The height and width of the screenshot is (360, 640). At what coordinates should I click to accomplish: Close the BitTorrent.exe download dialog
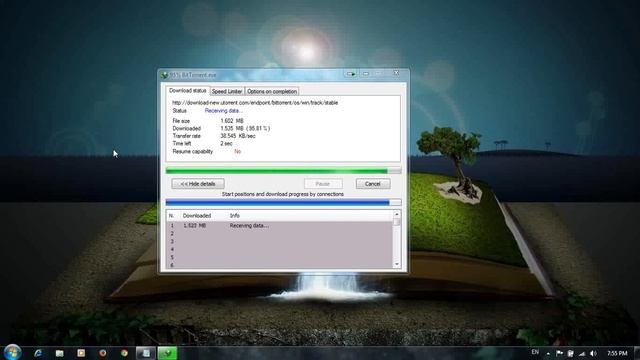(396, 73)
